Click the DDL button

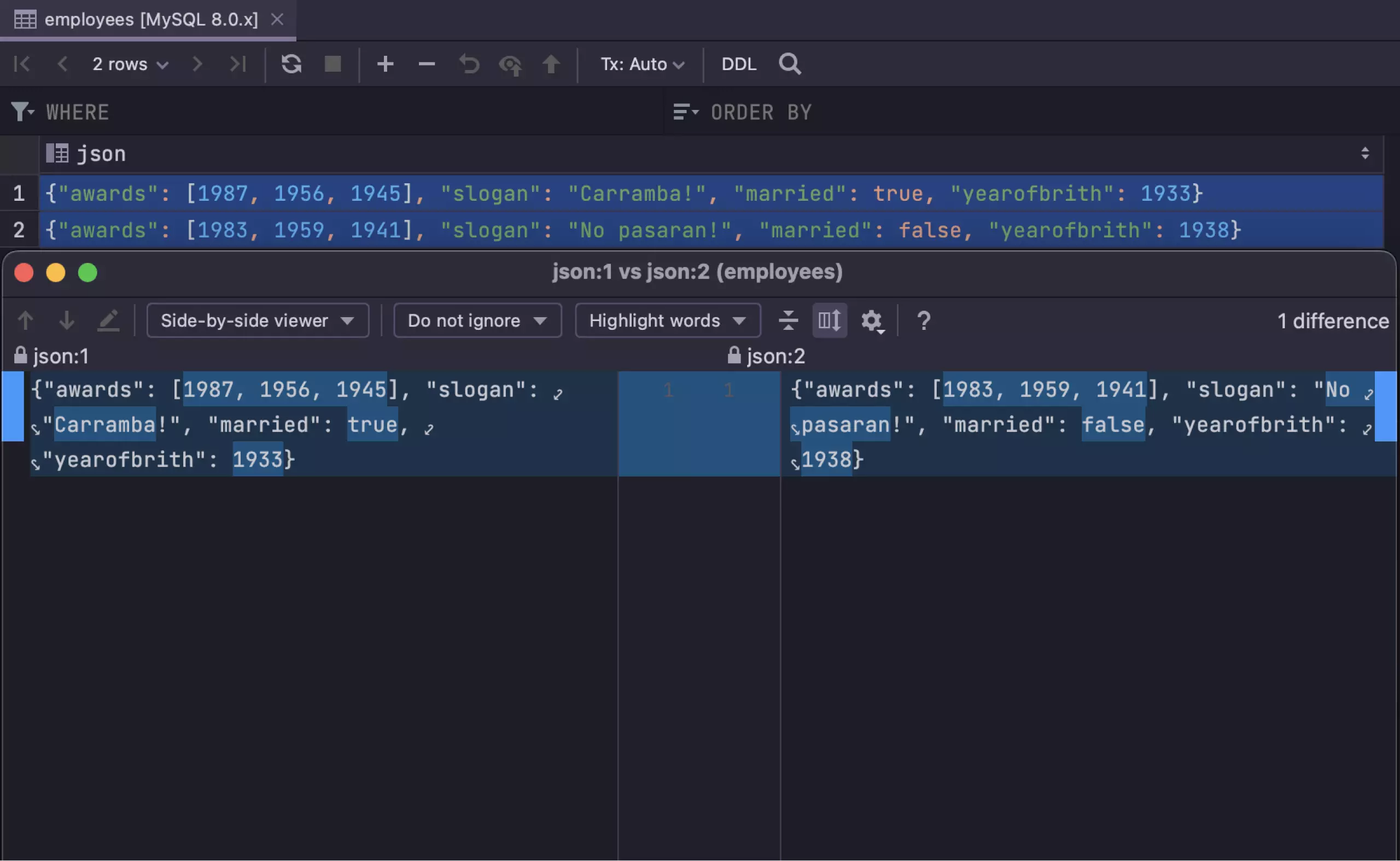tap(739, 63)
